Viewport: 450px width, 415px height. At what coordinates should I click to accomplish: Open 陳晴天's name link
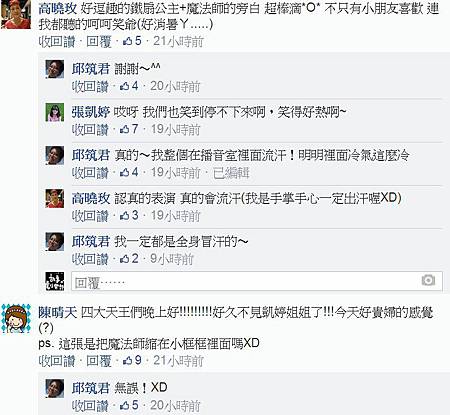pyautogui.click(x=57, y=313)
